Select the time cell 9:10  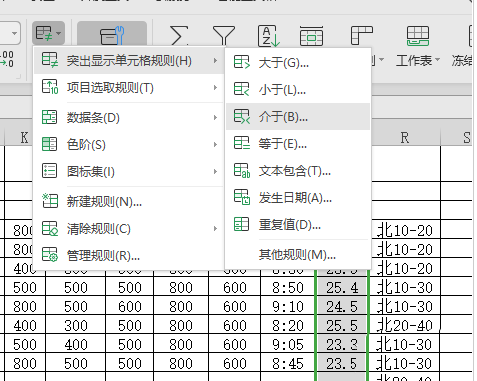pyautogui.click(x=288, y=306)
